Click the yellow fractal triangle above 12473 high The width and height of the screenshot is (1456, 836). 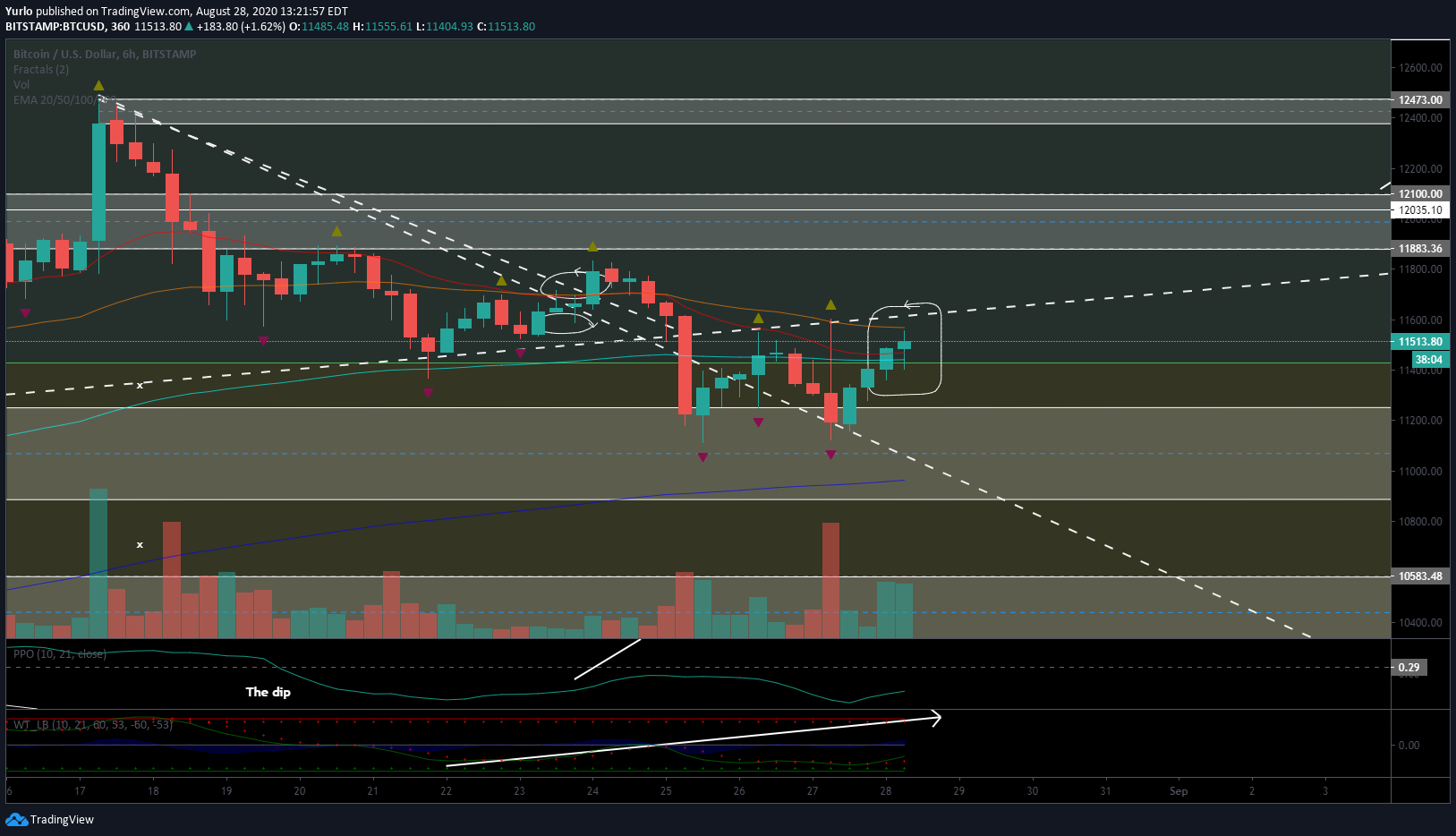(98, 86)
